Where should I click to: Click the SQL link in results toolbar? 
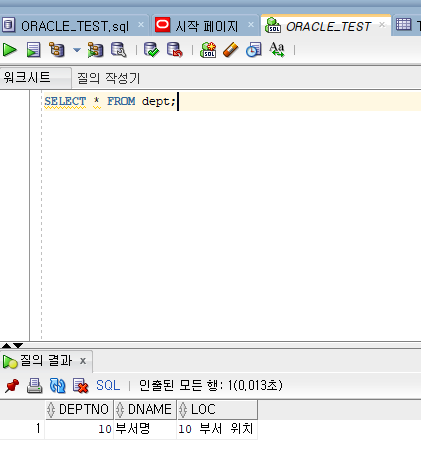(108, 386)
